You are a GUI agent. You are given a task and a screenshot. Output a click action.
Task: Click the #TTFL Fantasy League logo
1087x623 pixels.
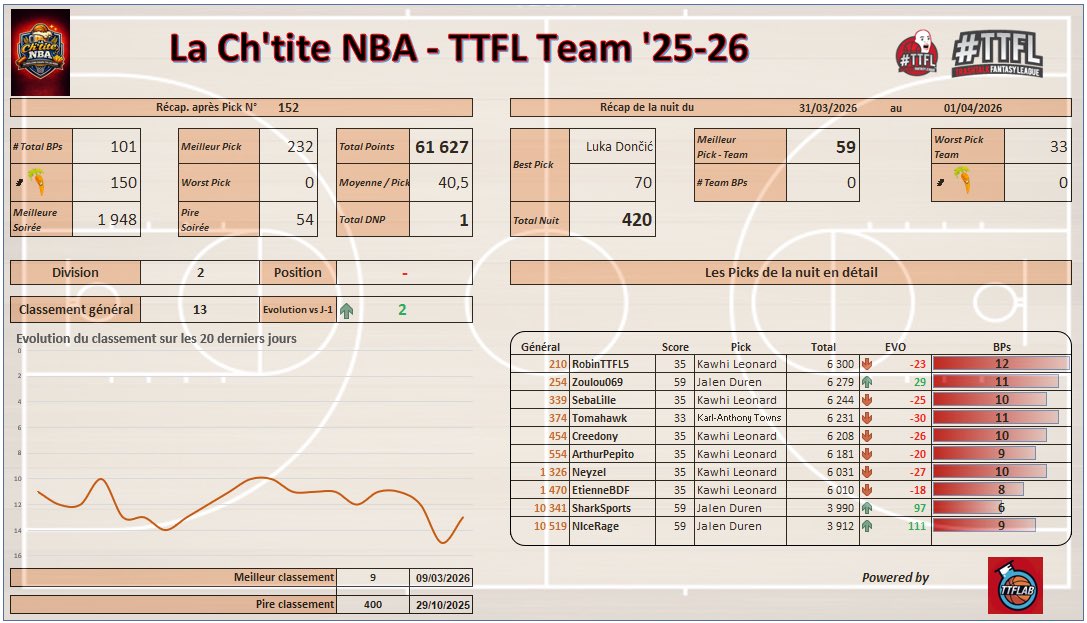pyautogui.click(x=997, y=53)
